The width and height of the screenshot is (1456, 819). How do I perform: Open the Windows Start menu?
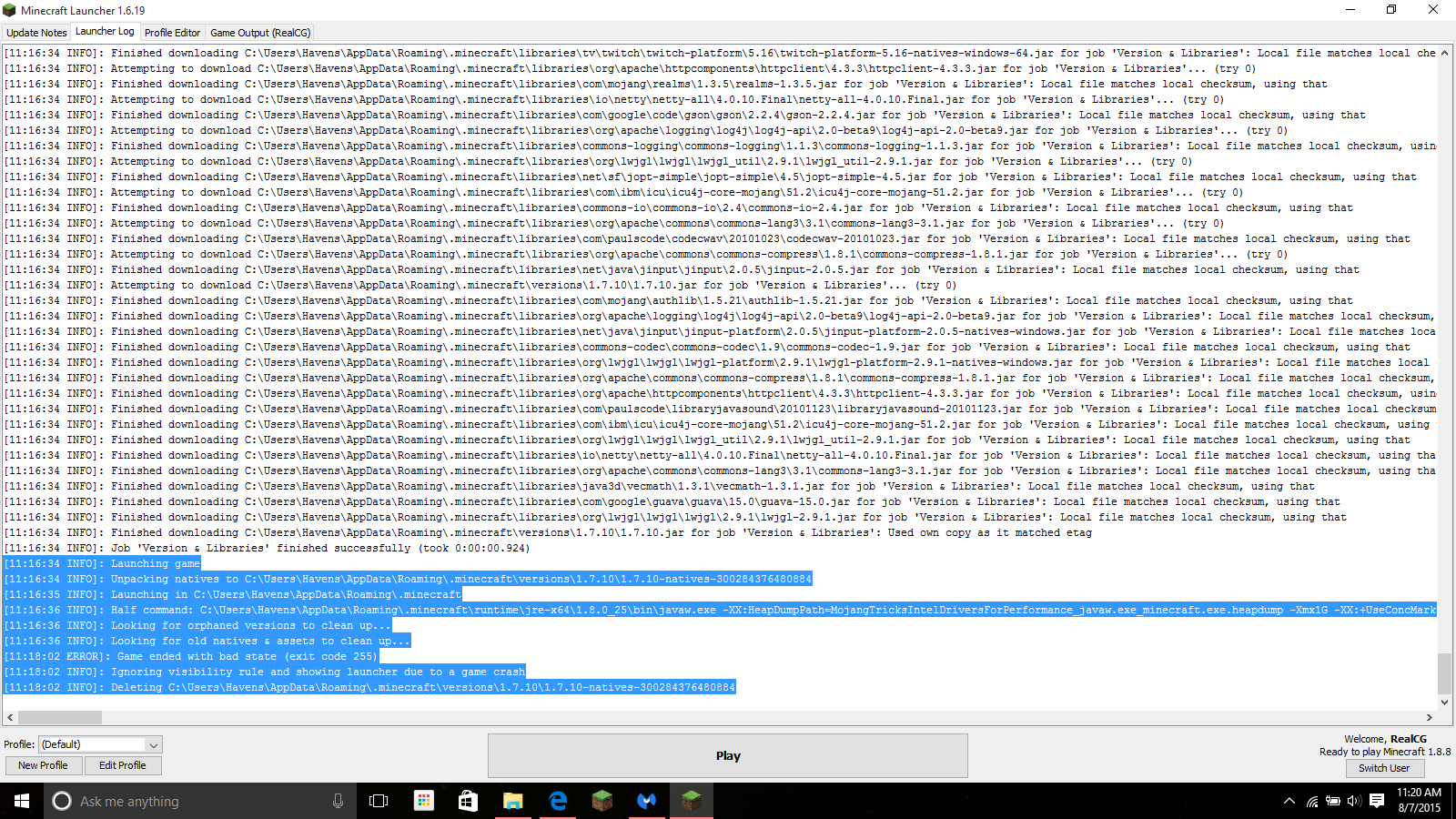[22, 801]
